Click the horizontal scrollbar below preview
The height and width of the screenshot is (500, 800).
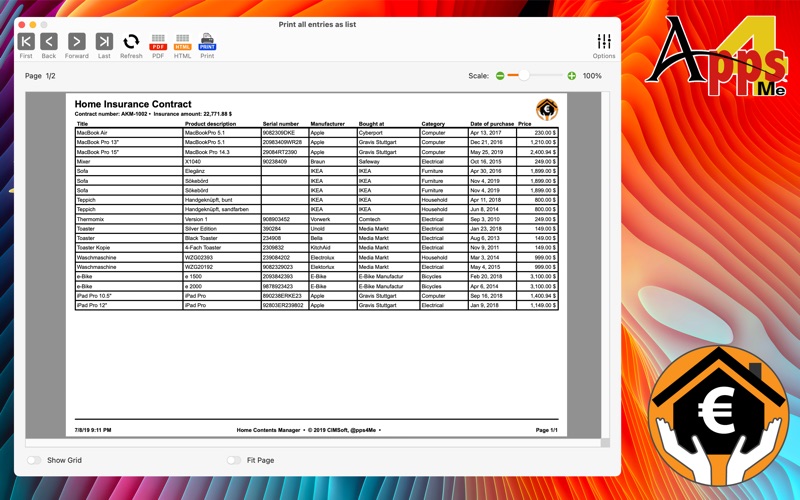tap(313, 443)
